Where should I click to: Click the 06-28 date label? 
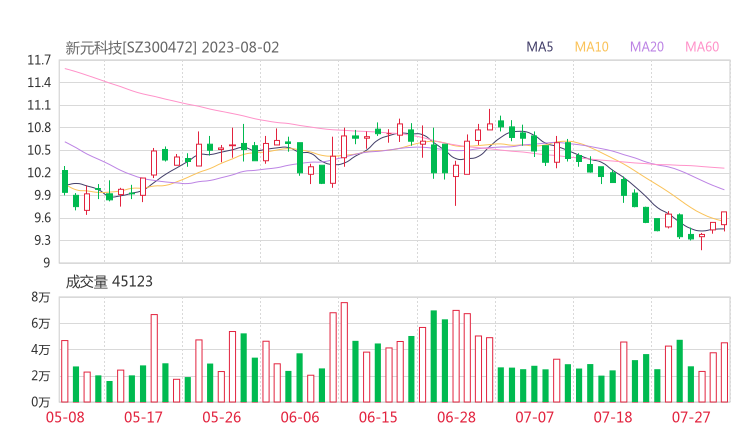pos(456,417)
